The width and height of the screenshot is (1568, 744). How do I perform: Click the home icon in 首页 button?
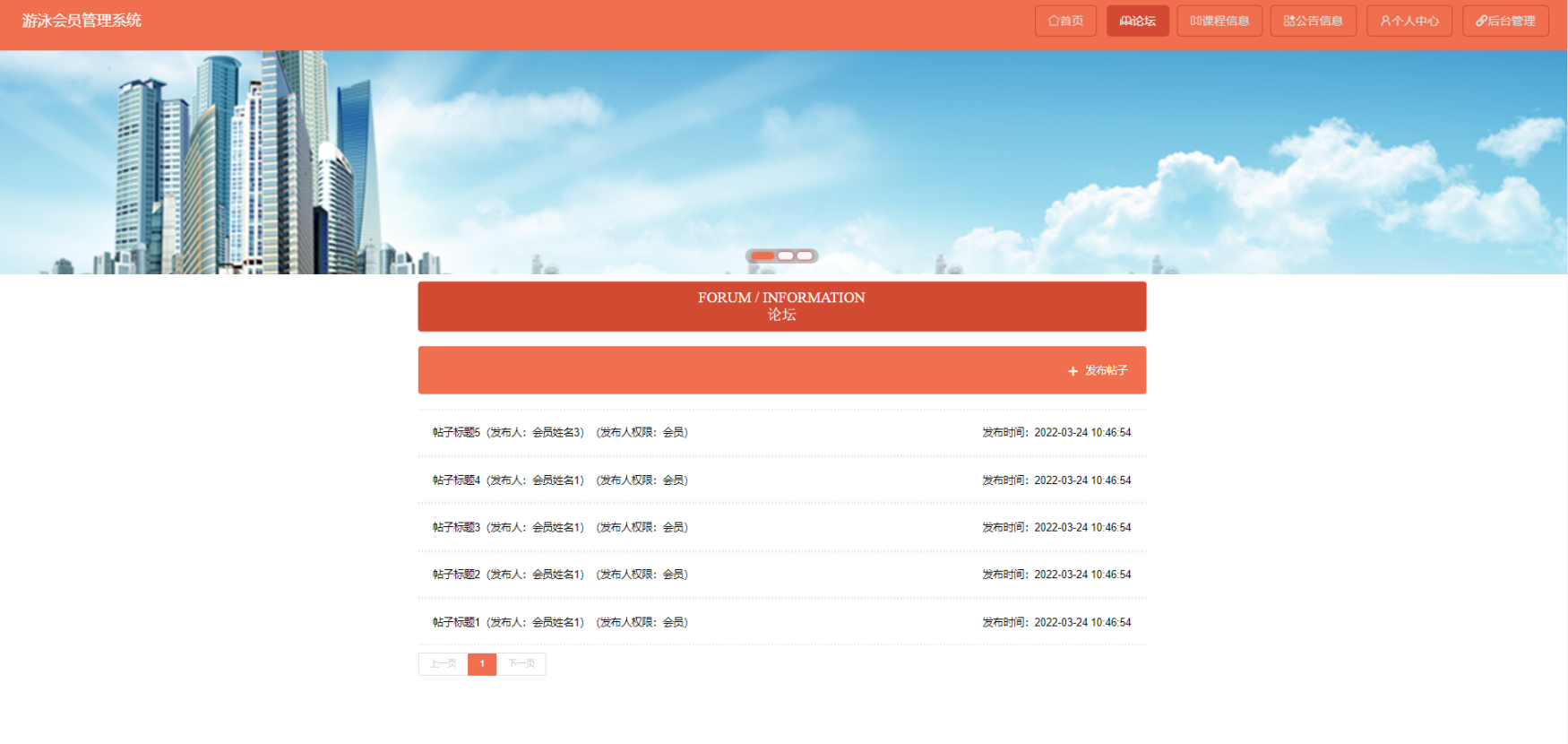pos(1054,21)
